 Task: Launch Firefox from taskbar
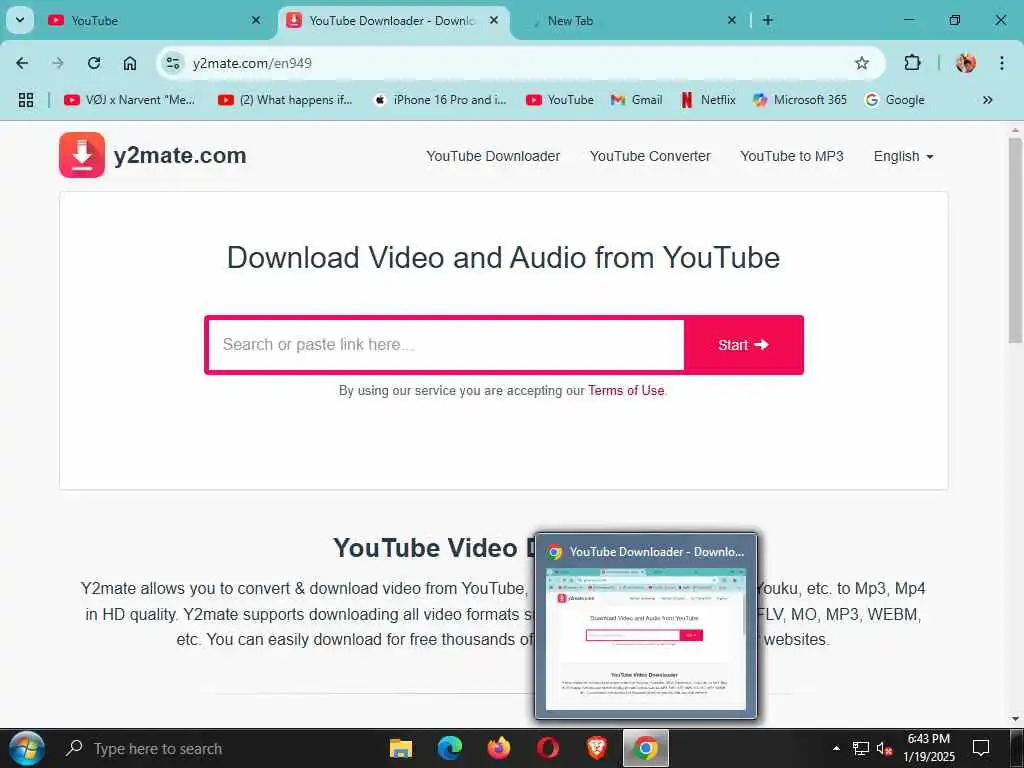click(x=499, y=748)
